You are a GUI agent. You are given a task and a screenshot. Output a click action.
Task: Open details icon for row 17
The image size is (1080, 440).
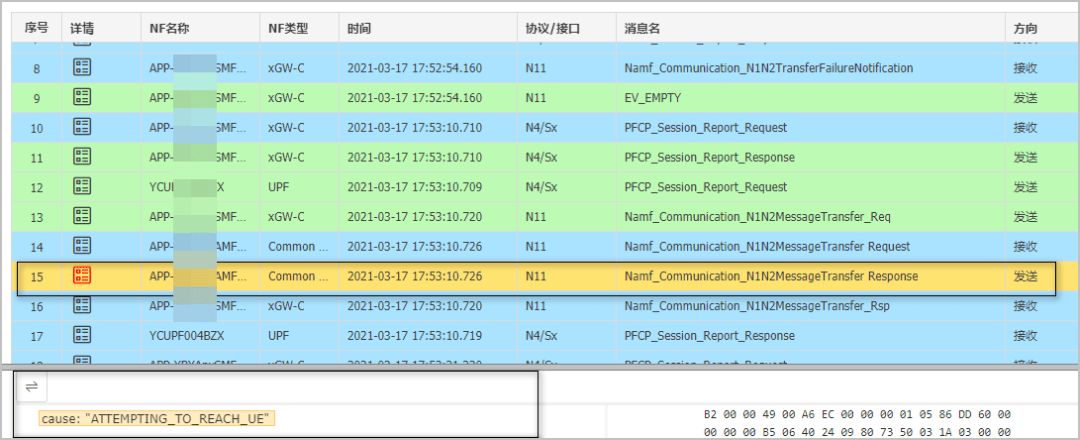click(82, 335)
